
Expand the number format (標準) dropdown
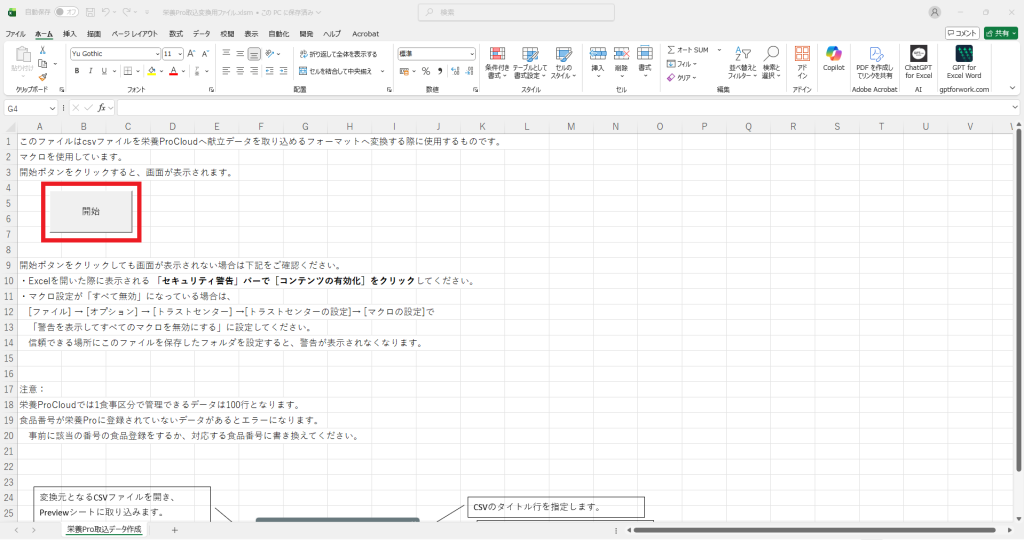pos(472,54)
